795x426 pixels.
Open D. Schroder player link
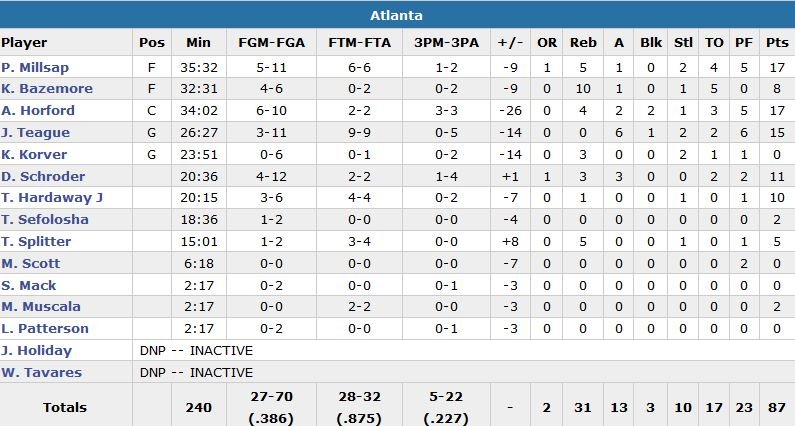tap(43, 177)
